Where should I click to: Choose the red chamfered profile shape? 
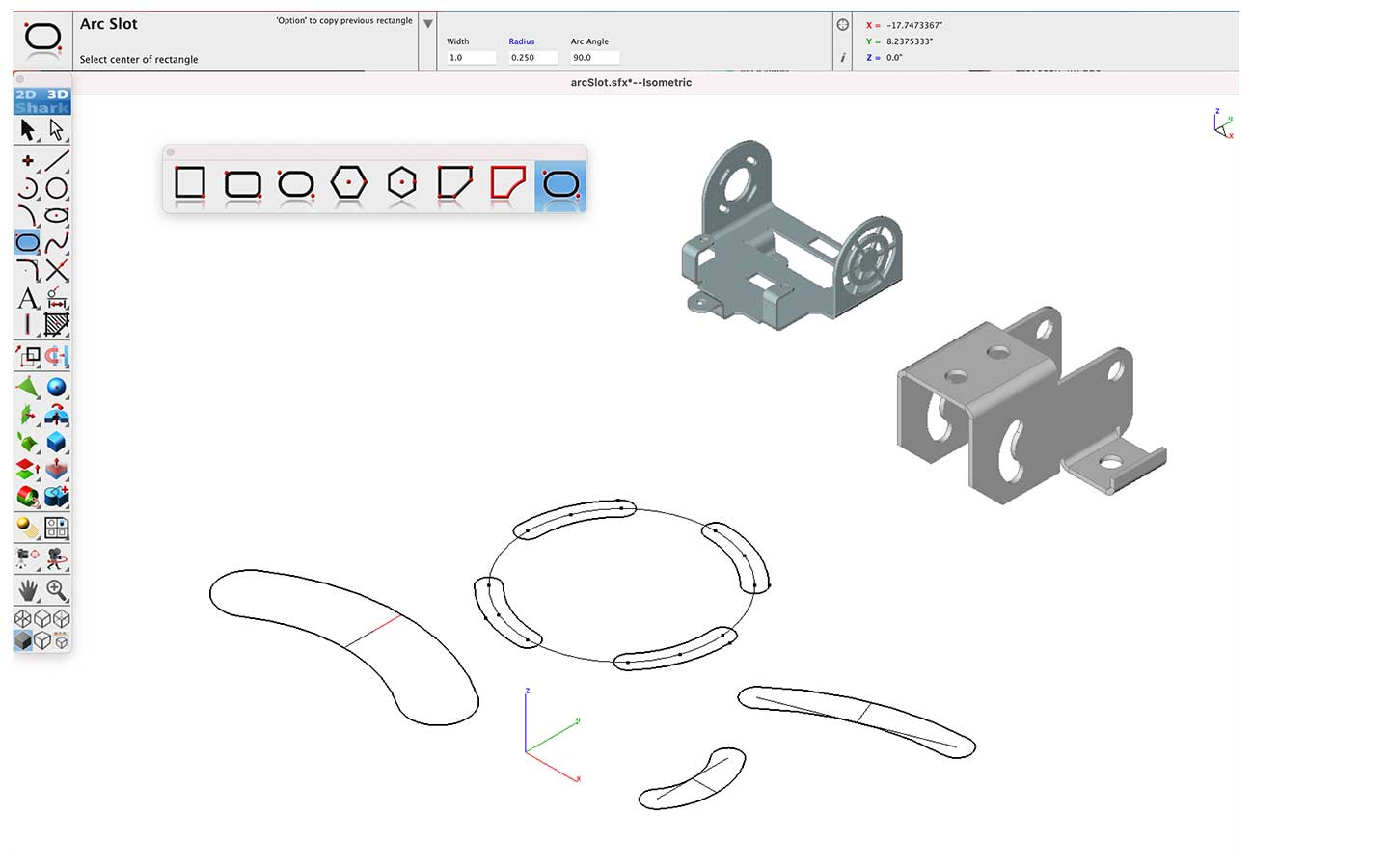click(507, 182)
